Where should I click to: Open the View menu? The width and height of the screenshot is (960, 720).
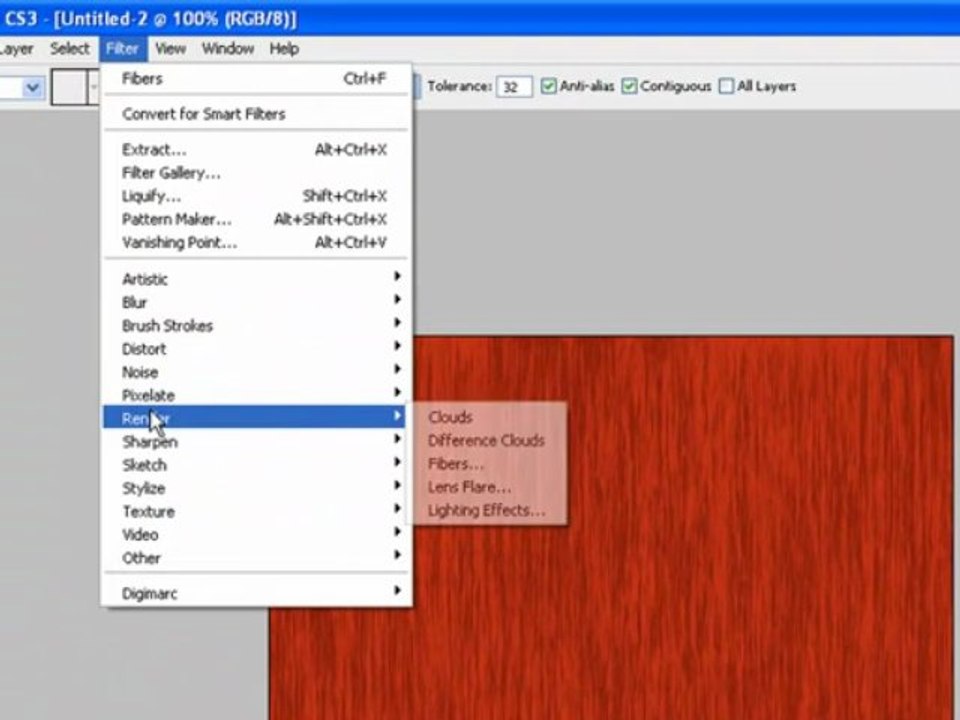point(170,49)
